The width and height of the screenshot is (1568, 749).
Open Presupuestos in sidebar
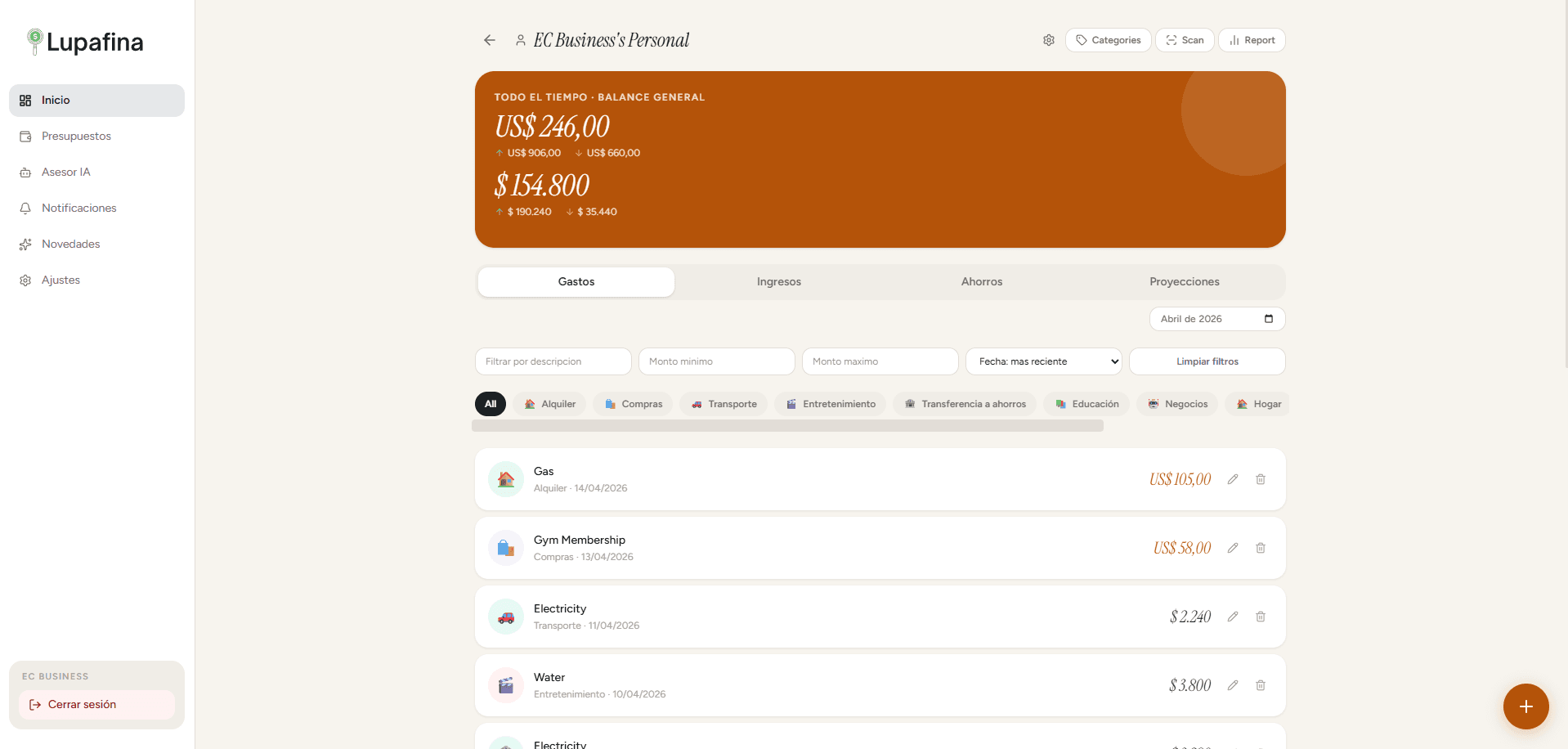tap(96, 137)
